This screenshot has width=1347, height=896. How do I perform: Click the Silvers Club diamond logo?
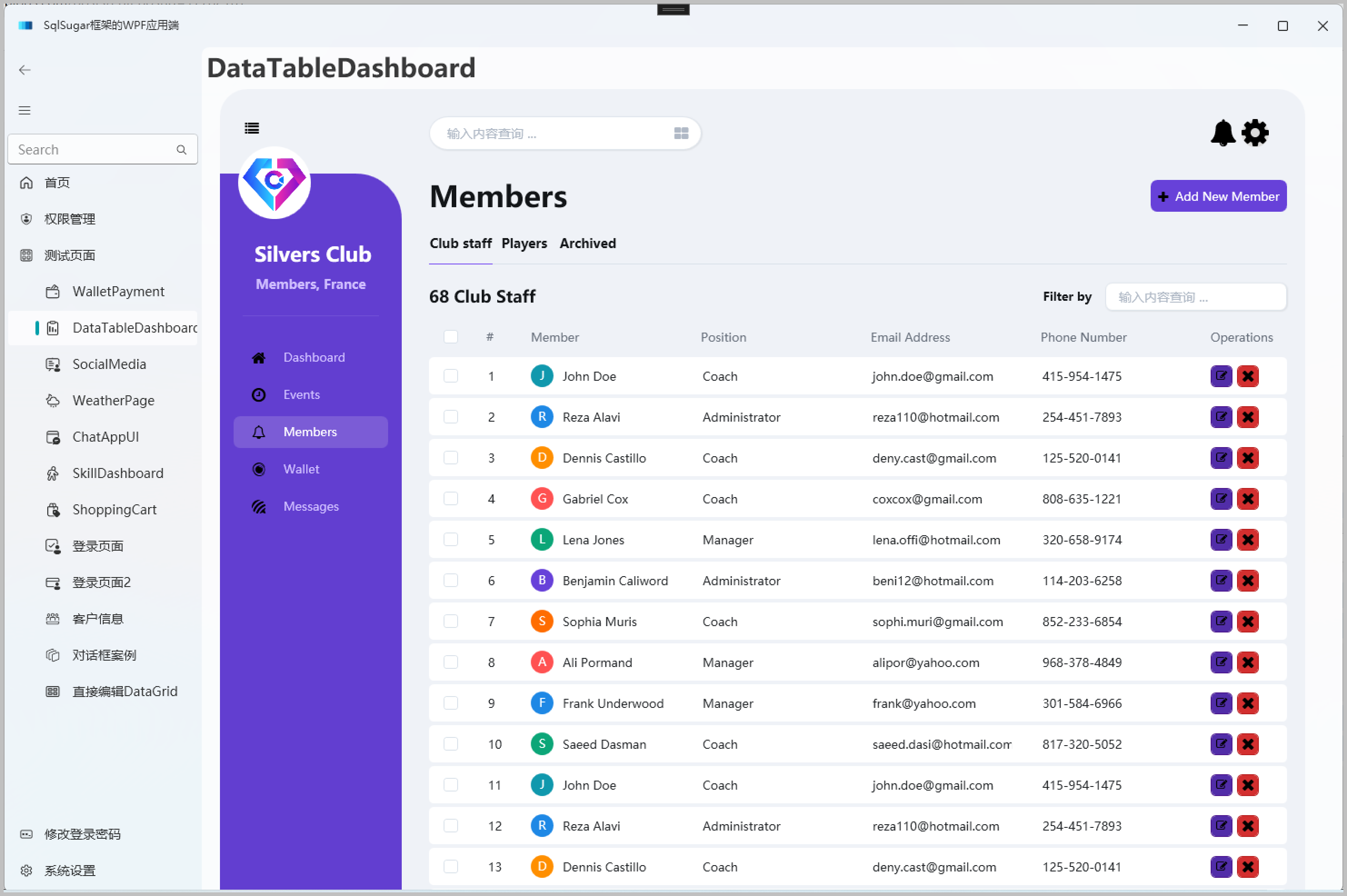click(x=274, y=183)
